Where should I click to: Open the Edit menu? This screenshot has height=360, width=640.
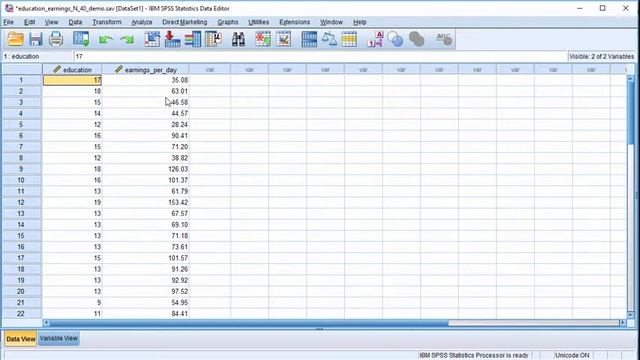point(29,22)
